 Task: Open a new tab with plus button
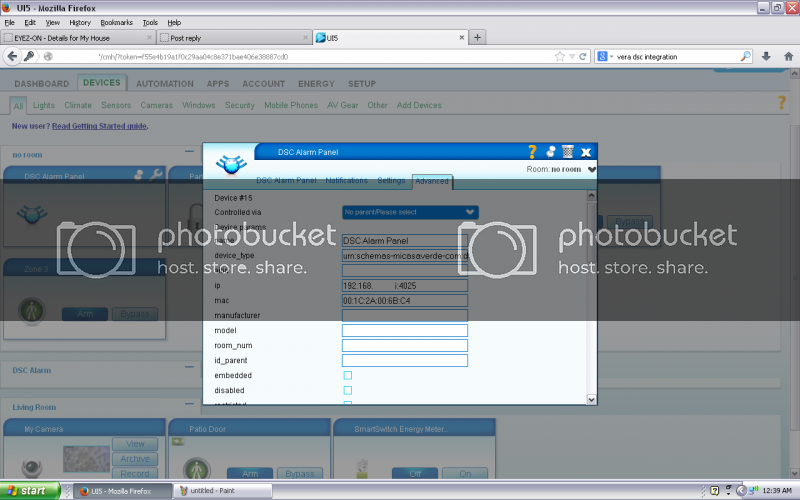click(477, 37)
